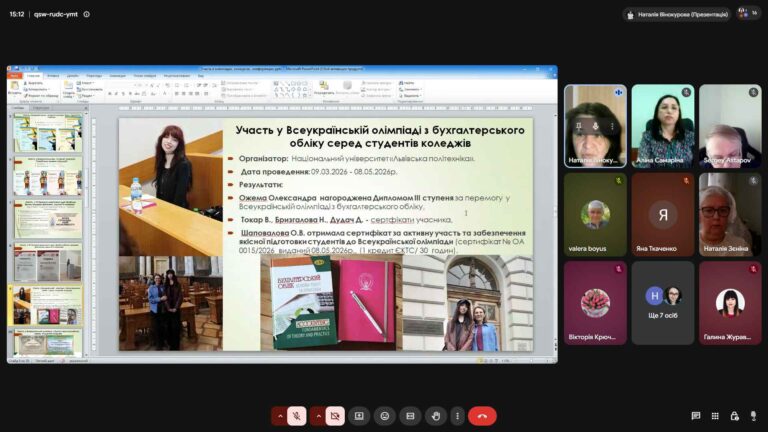
Task: Click the orange File tab in PowerPoint
Action: click(x=15, y=76)
